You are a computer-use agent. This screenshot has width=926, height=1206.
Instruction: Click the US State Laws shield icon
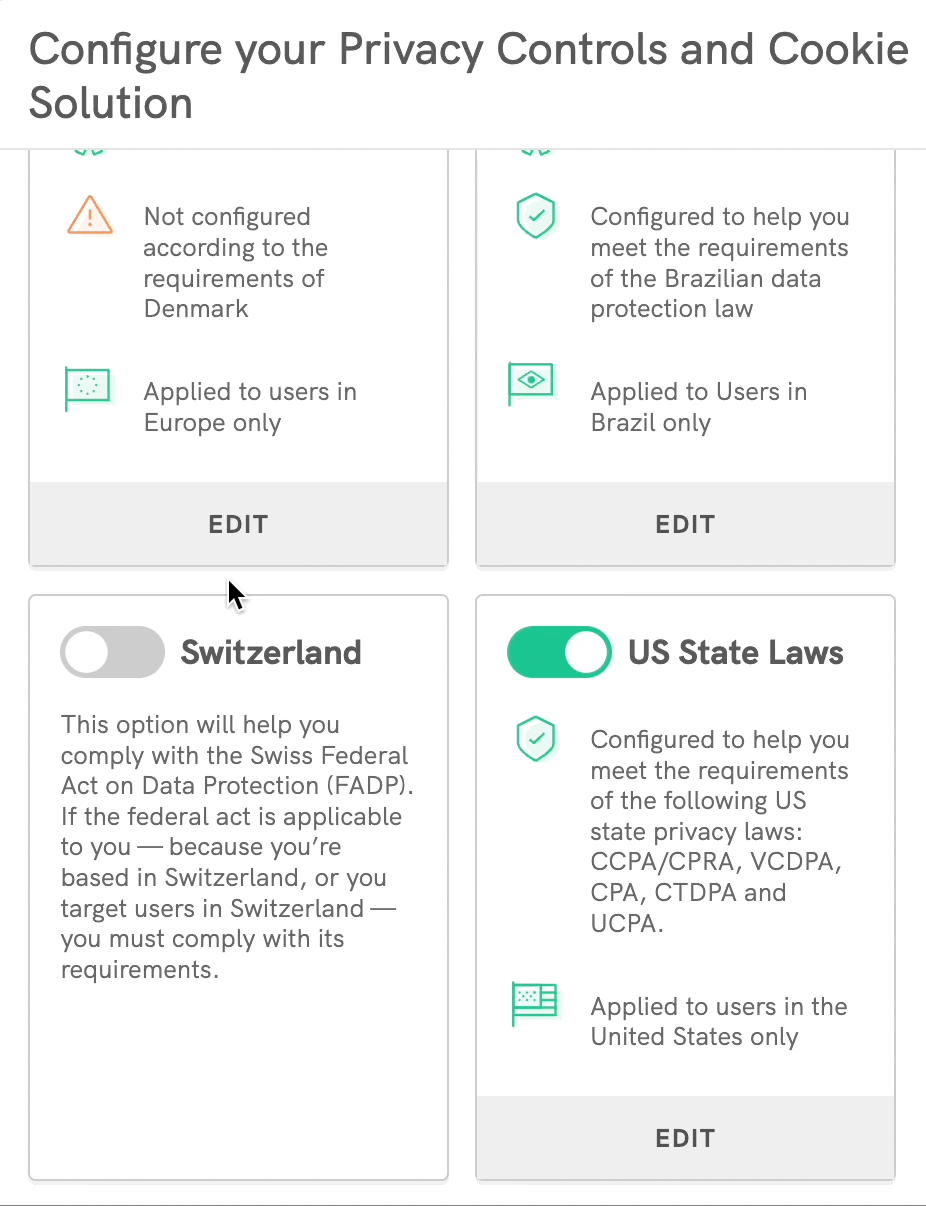535,739
